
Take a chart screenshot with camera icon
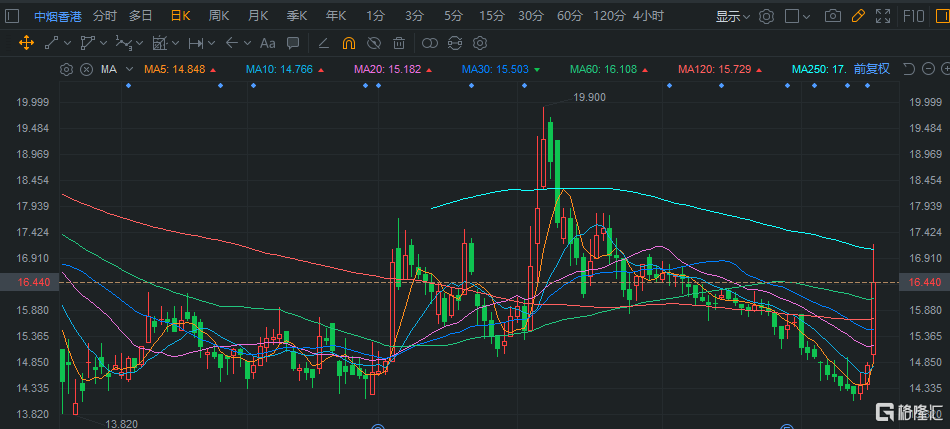coord(832,16)
